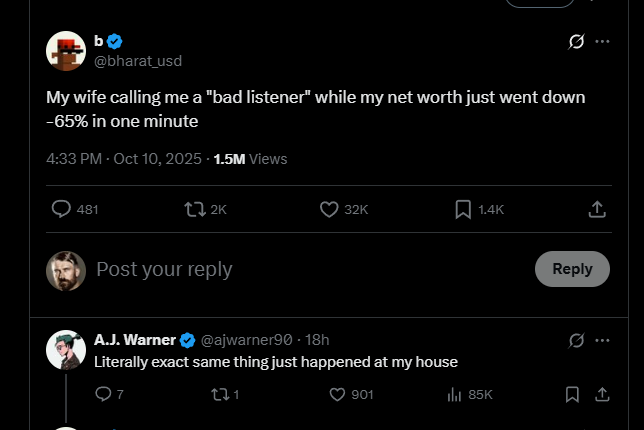Image resolution: width=644 pixels, height=430 pixels.
Task: Open more options on A.J. Warner's reply
Action: pos(602,340)
